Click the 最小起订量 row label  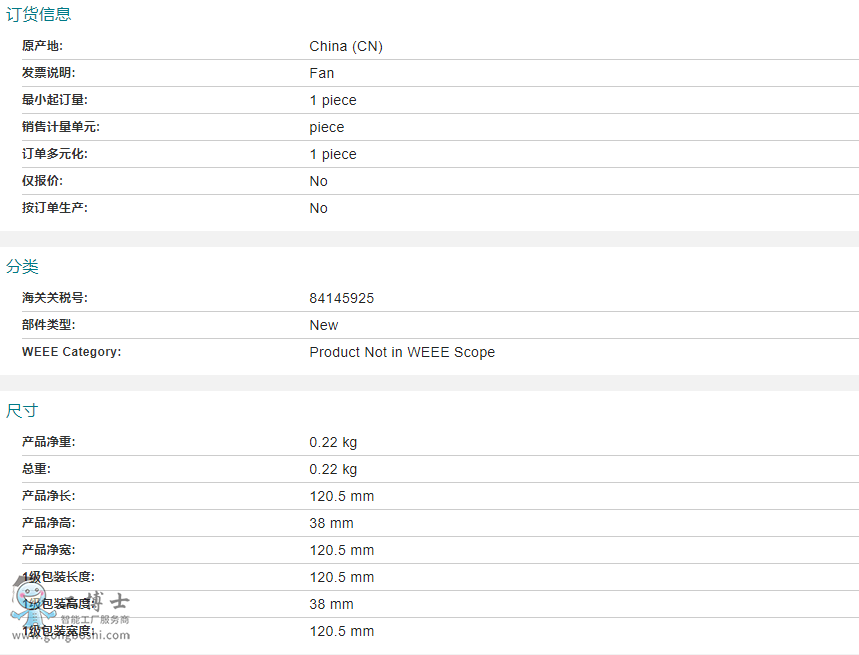point(55,100)
